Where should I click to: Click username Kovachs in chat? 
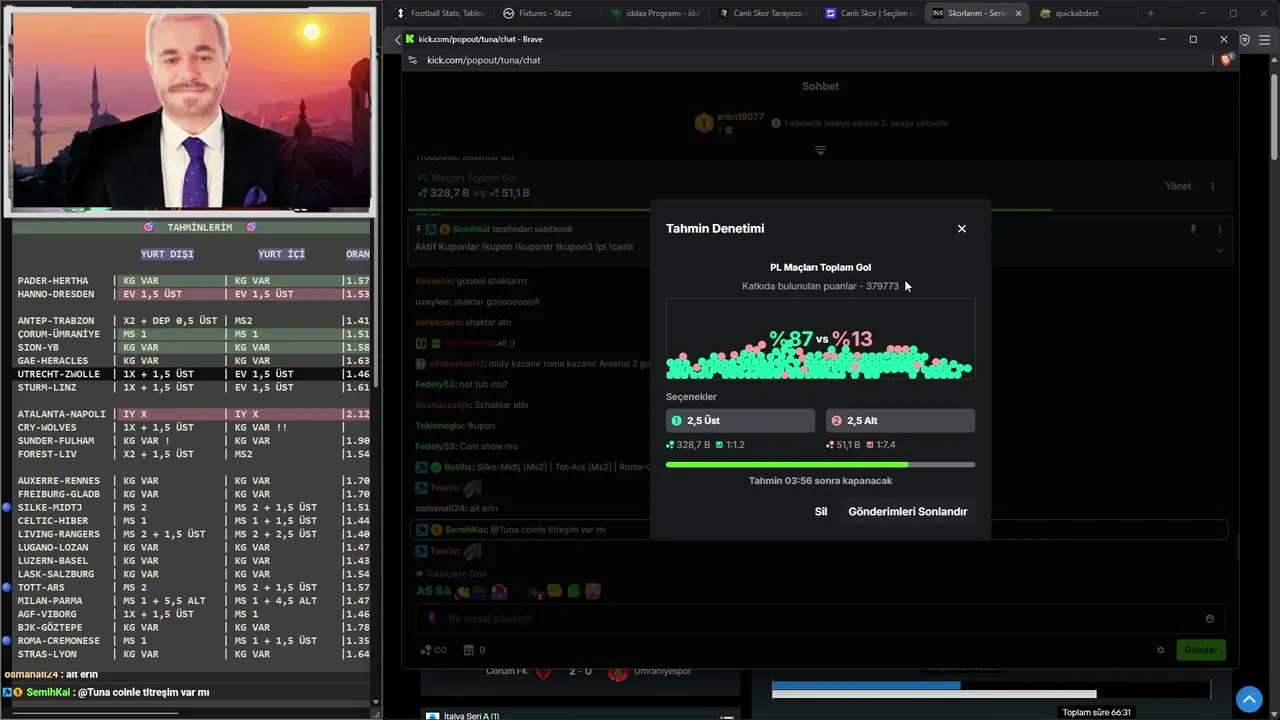[435, 281]
